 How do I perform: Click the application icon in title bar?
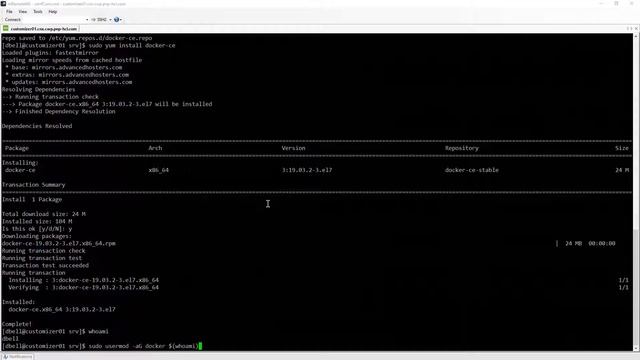tap(4, 4)
